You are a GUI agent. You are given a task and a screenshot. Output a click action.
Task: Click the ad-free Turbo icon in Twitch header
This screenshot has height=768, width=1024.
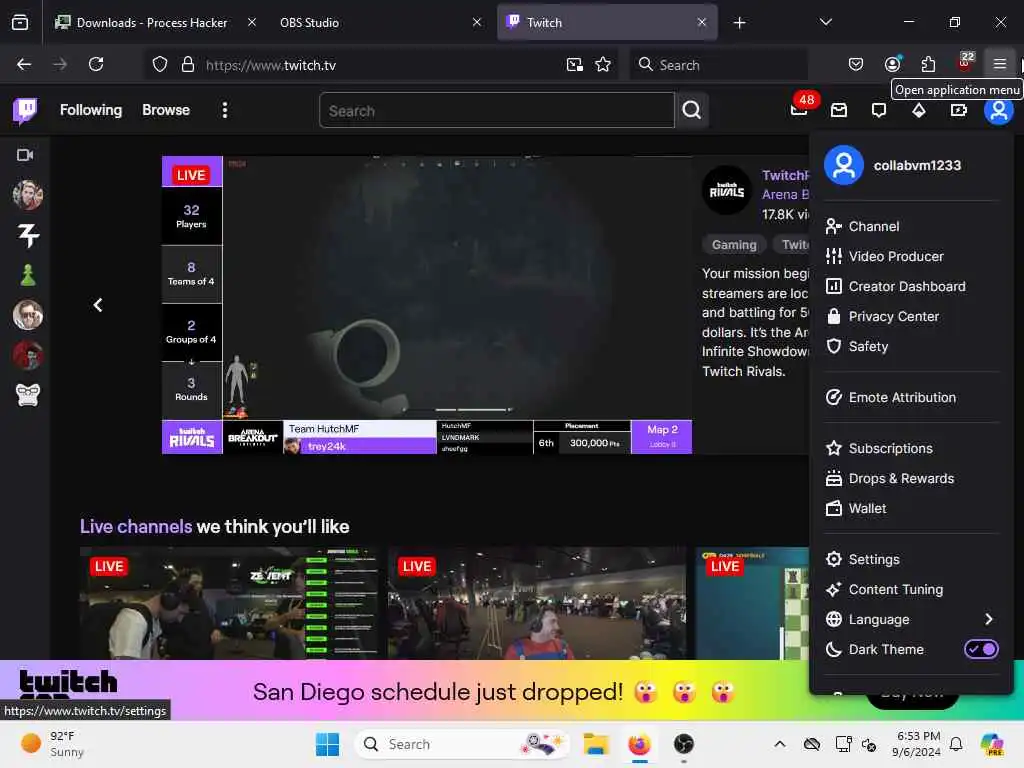click(959, 110)
